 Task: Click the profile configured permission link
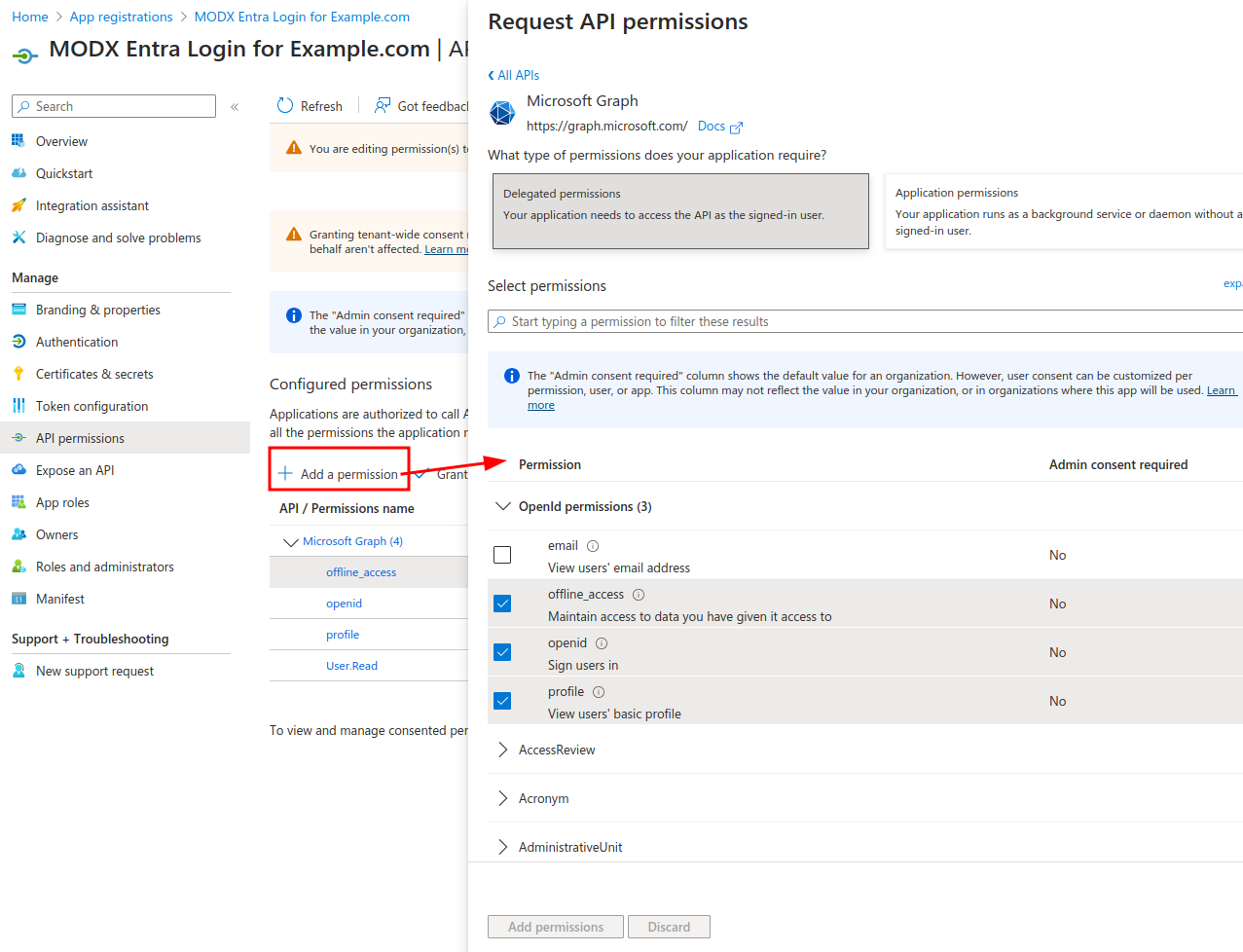coord(343,635)
